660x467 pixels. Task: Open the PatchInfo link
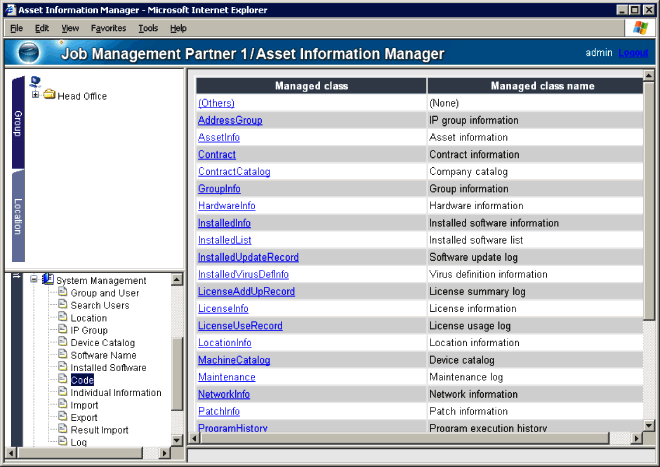click(219, 411)
